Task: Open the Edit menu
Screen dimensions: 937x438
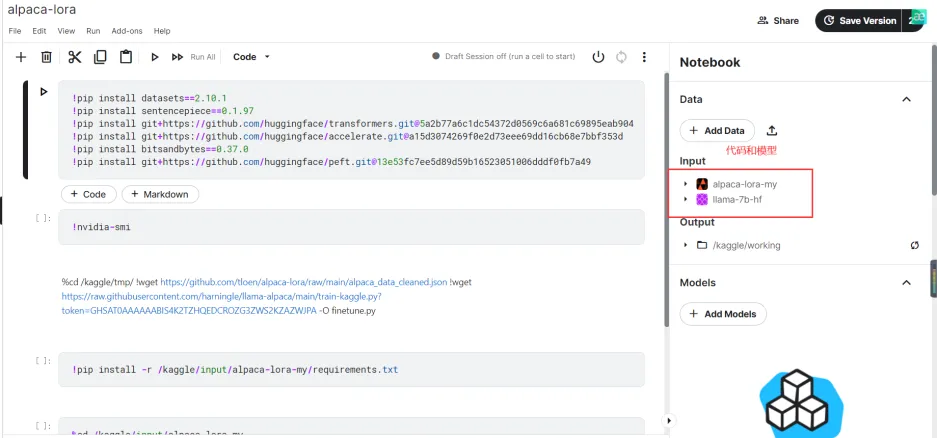Action: (39, 30)
